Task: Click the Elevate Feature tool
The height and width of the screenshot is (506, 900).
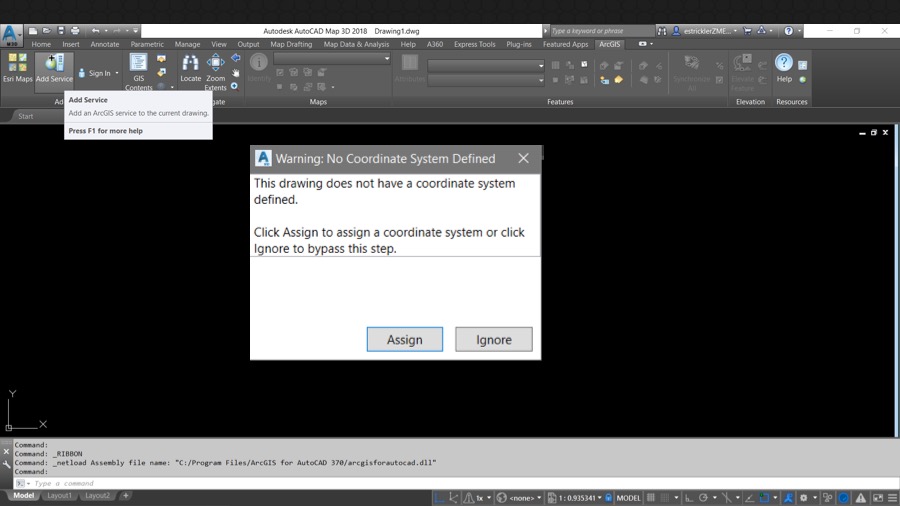Action: coord(742,72)
